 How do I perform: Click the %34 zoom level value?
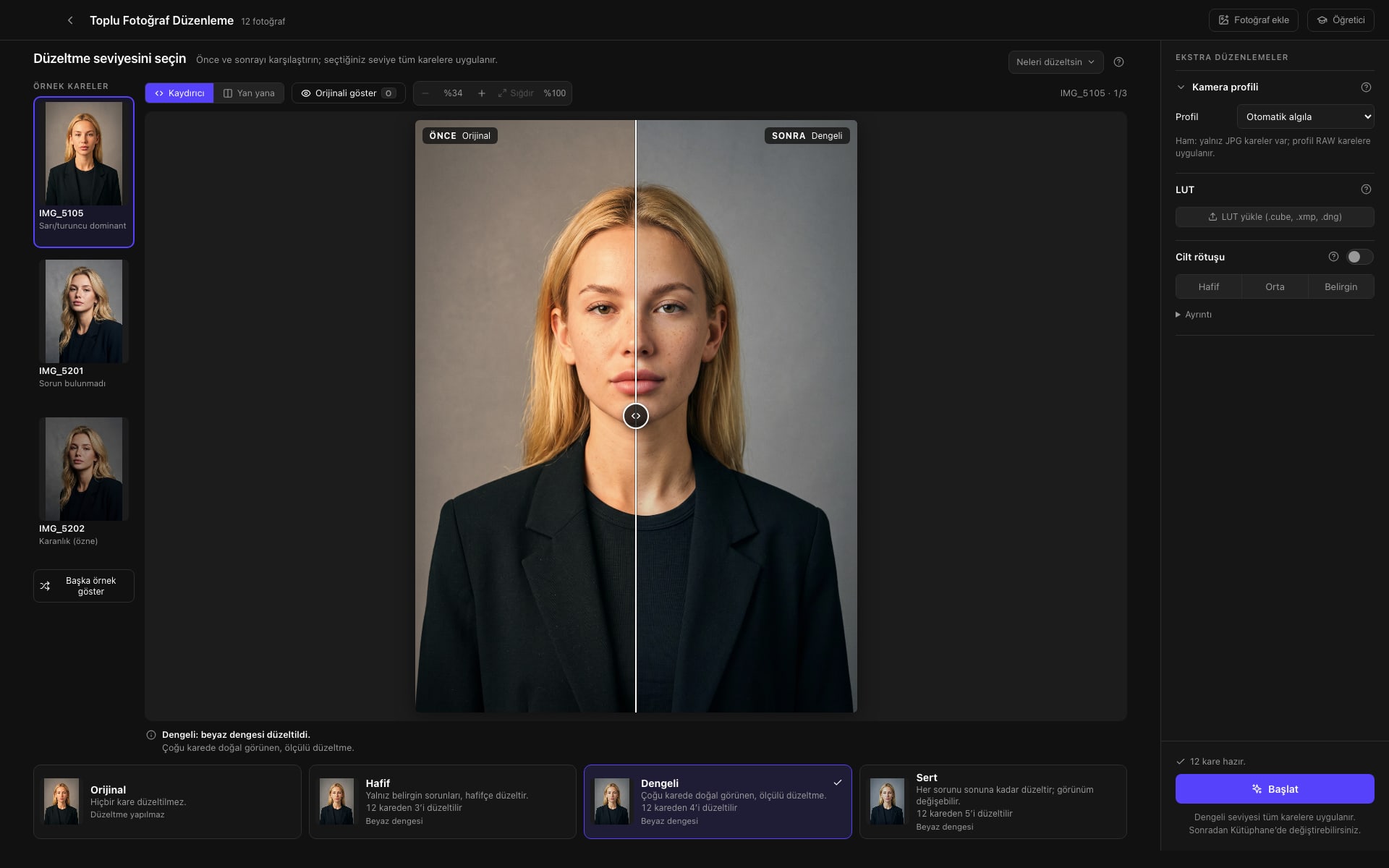tap(453, 93)
